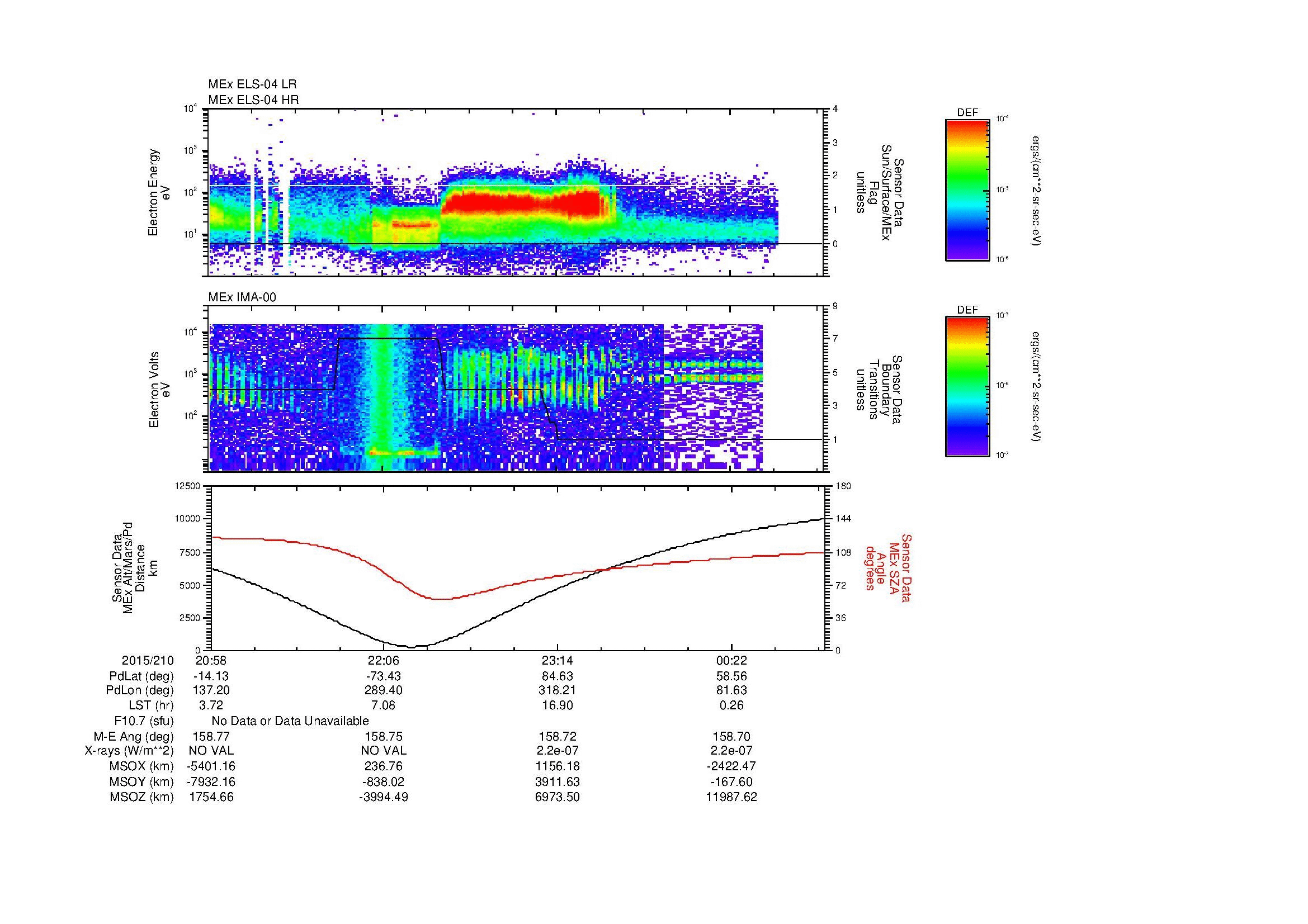Click MSOX value '-5401.16'
This screenshot has height=924, width=1308.
point(211,766)
